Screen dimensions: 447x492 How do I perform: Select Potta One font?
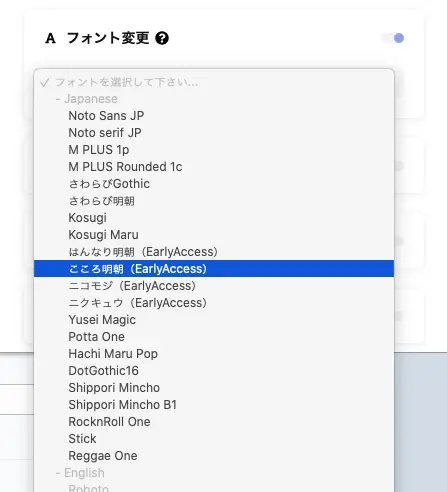[x=214, y=337]
